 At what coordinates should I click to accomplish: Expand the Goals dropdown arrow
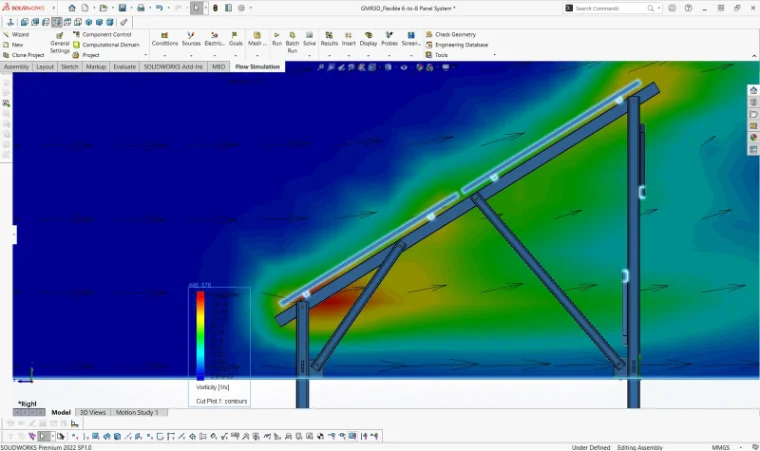[x=236, y=55]
